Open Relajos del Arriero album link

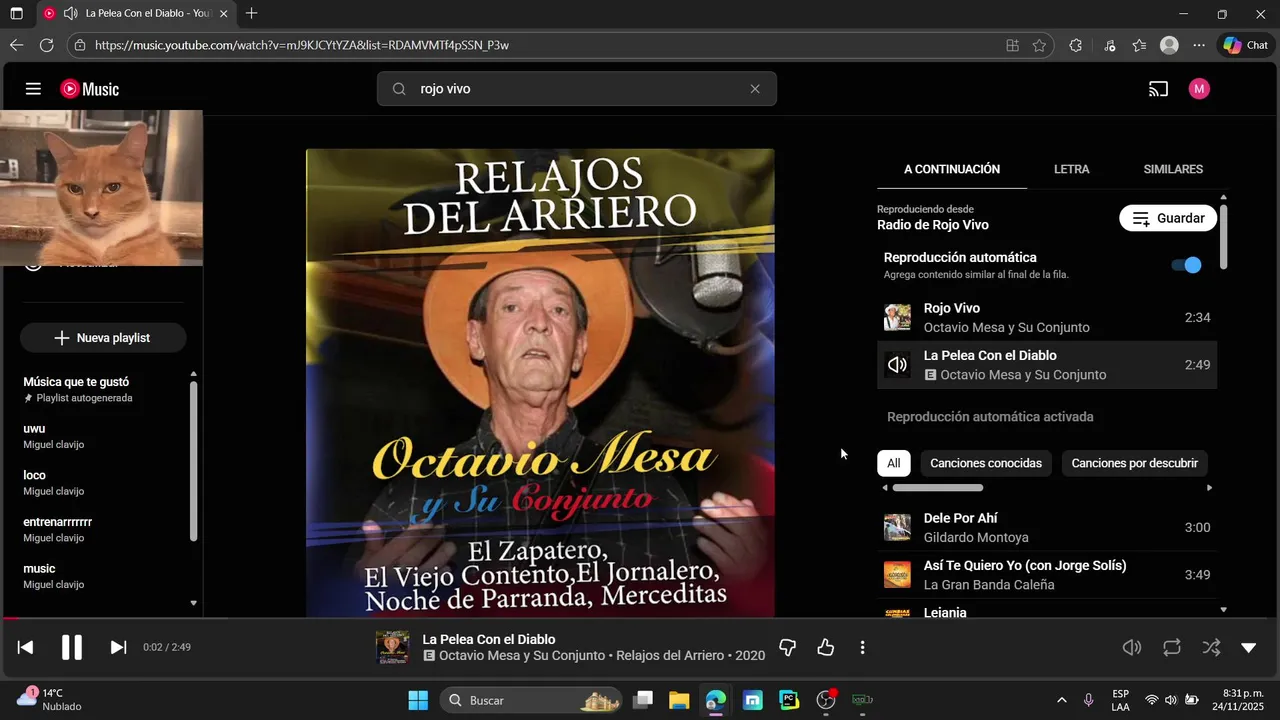point(670,656)
